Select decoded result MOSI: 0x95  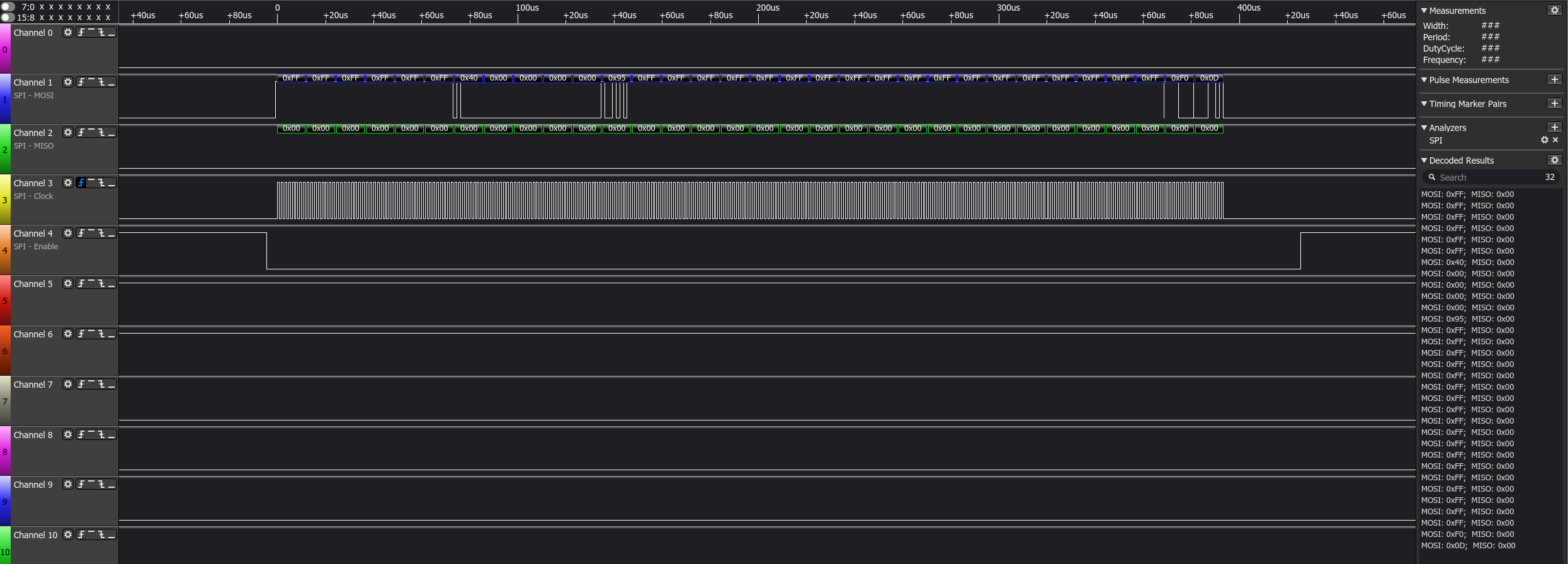pyautogui.click(x=1467, y=319)
